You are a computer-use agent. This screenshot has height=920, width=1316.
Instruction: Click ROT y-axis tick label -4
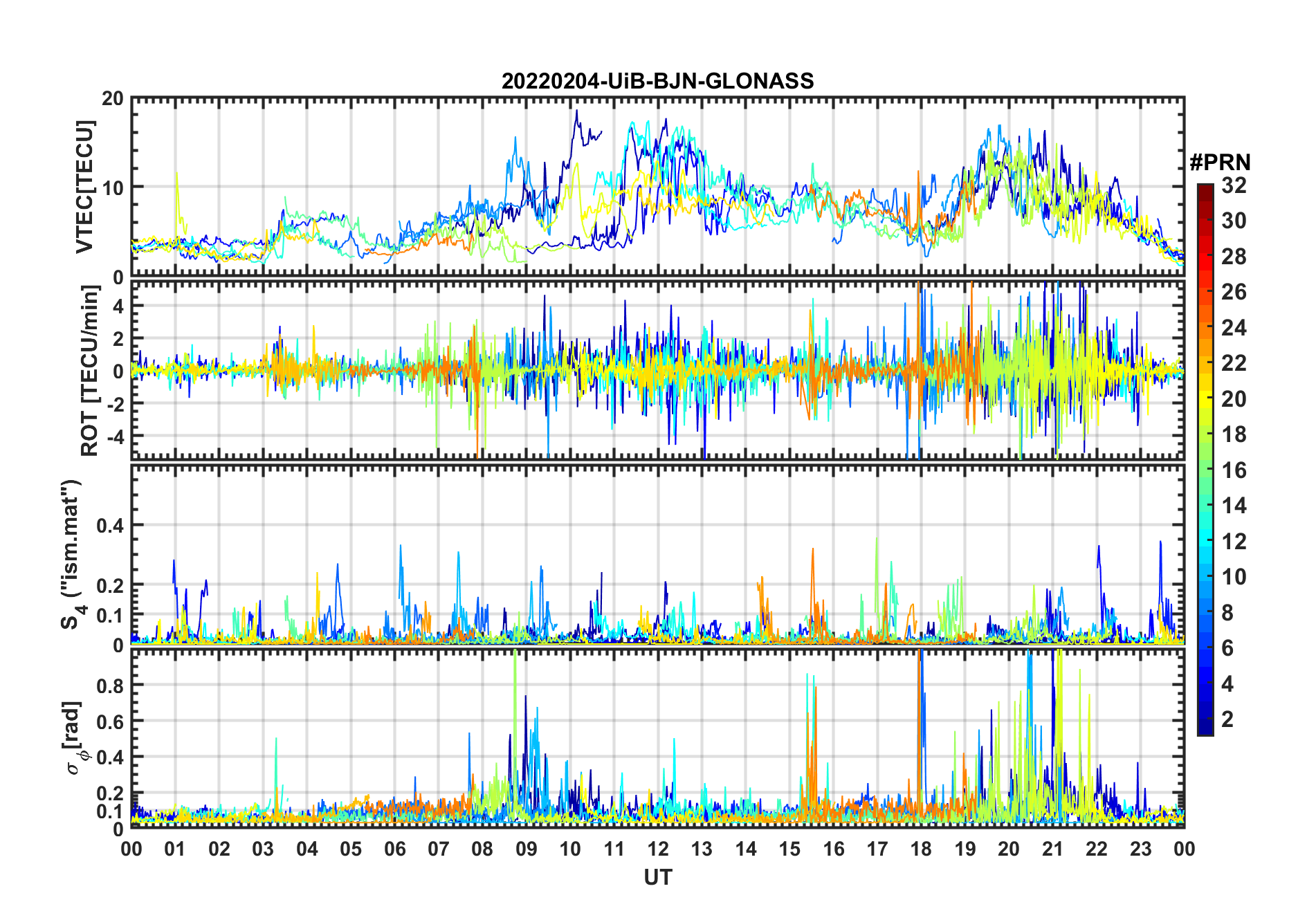tap(115, 436)
